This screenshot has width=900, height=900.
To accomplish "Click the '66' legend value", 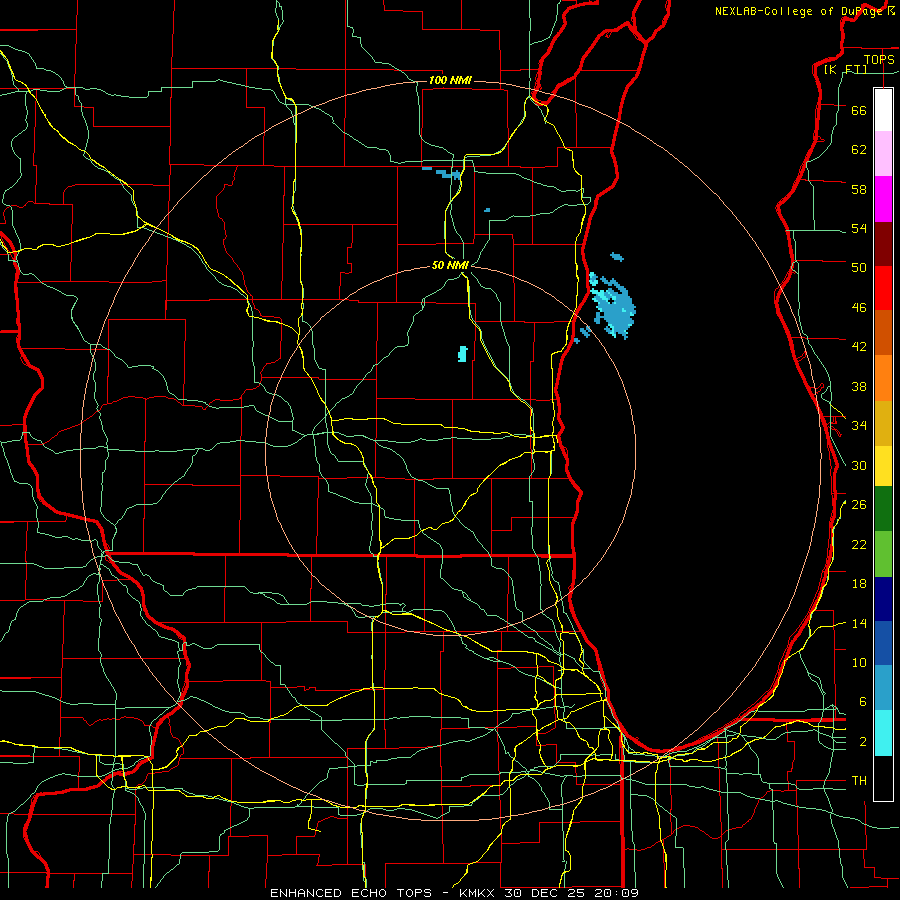I will (859, 110).
